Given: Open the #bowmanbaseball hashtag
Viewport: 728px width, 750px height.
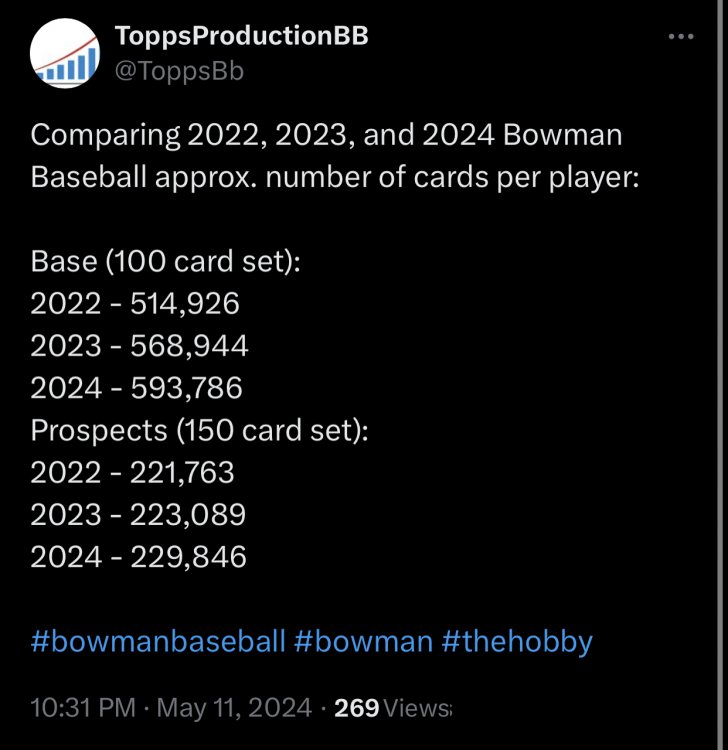Looking at the screenshot, I should coord(158,641).
